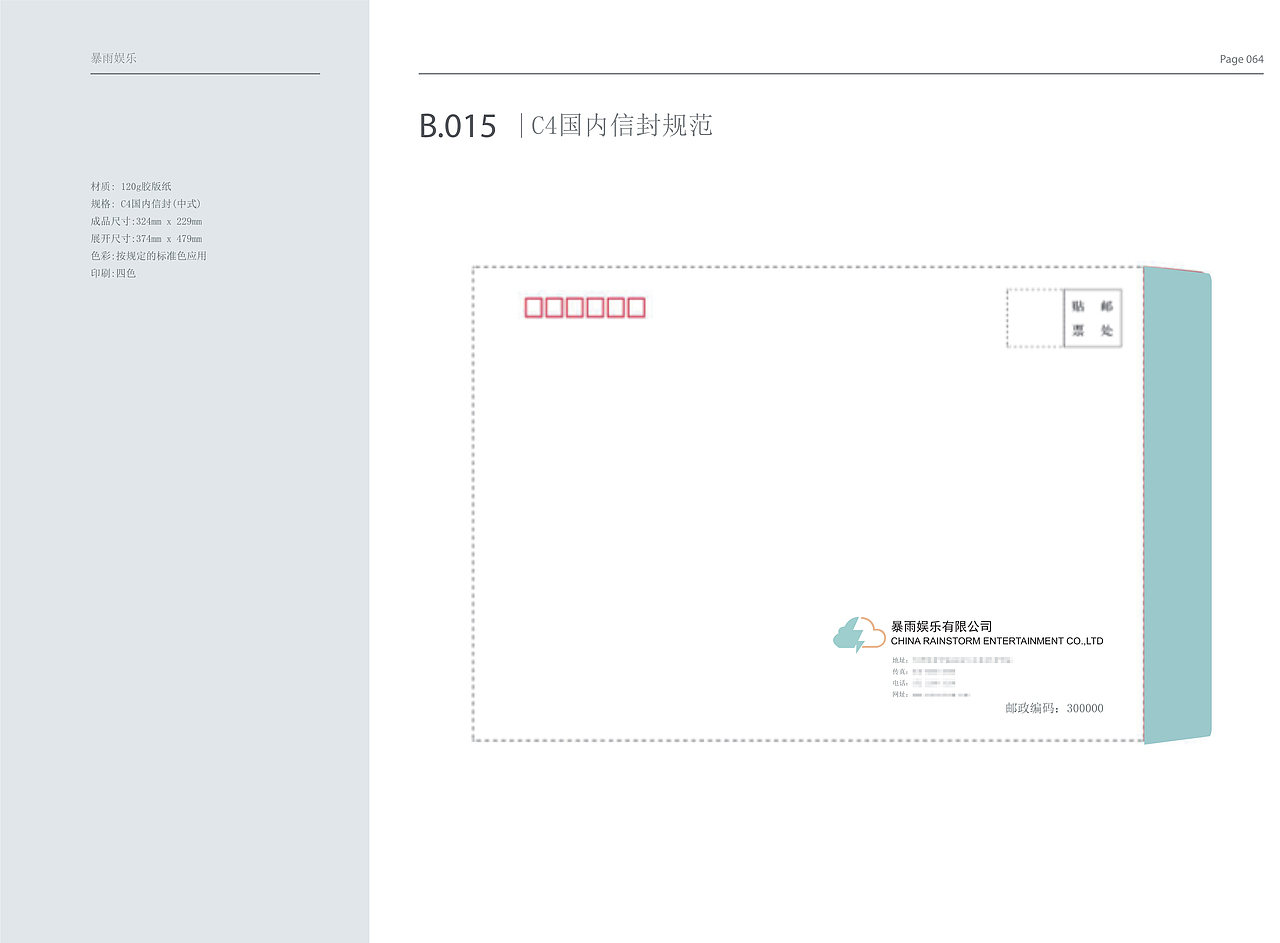Screen dimensions: 1280x943
Task: Click the 暴雨娱乐 header text
Action: click(113, 58)
